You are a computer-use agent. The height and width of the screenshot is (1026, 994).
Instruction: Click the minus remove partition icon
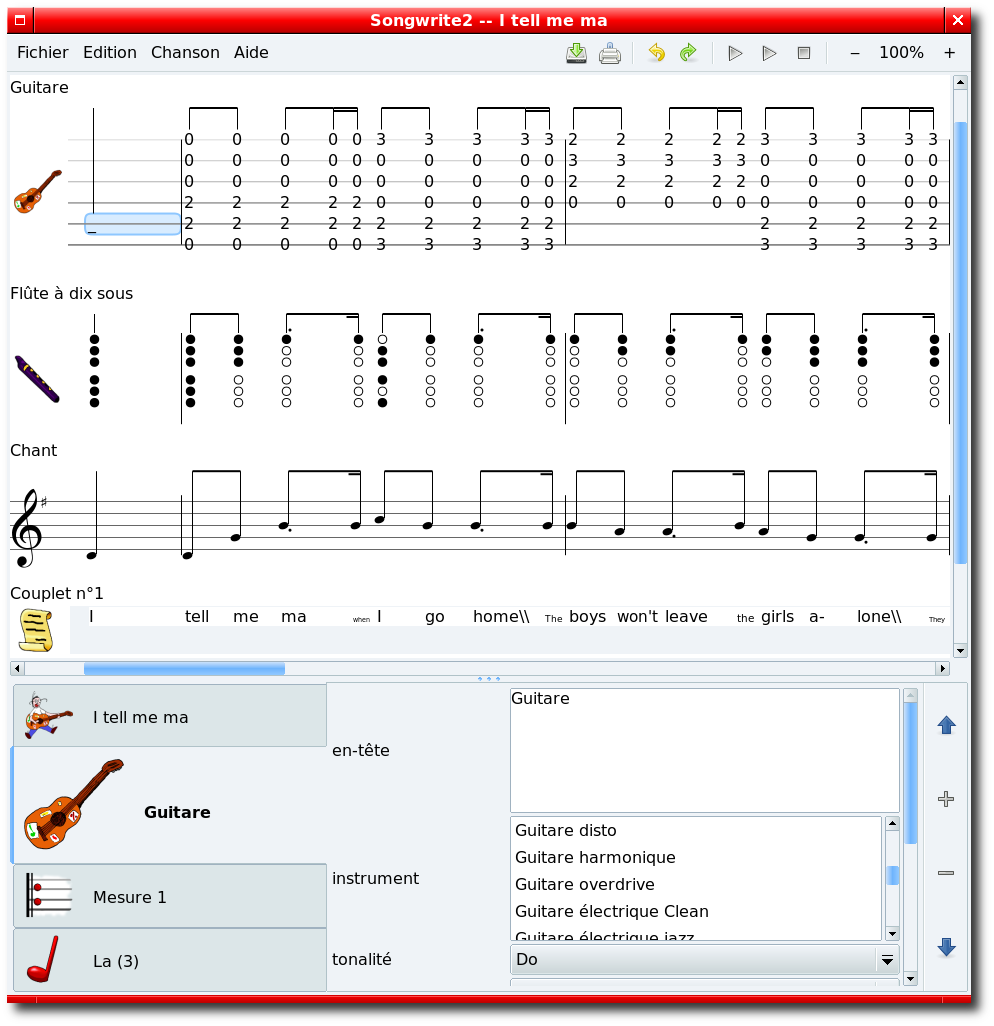(x=946, y=873)
